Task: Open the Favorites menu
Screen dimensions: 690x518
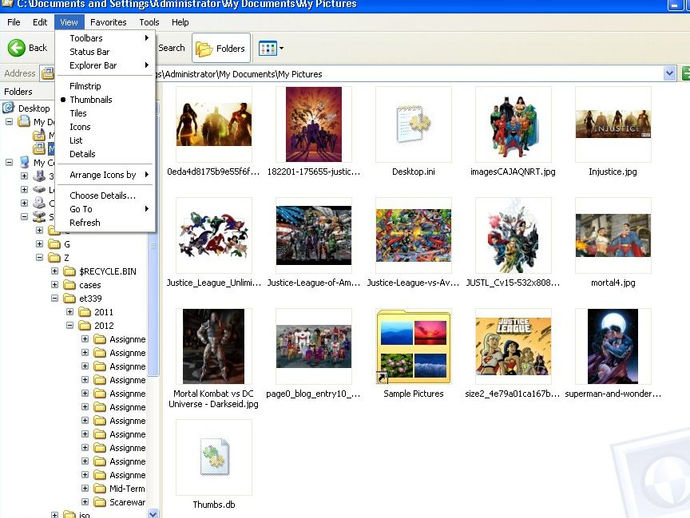Action: tap(108, 22)
